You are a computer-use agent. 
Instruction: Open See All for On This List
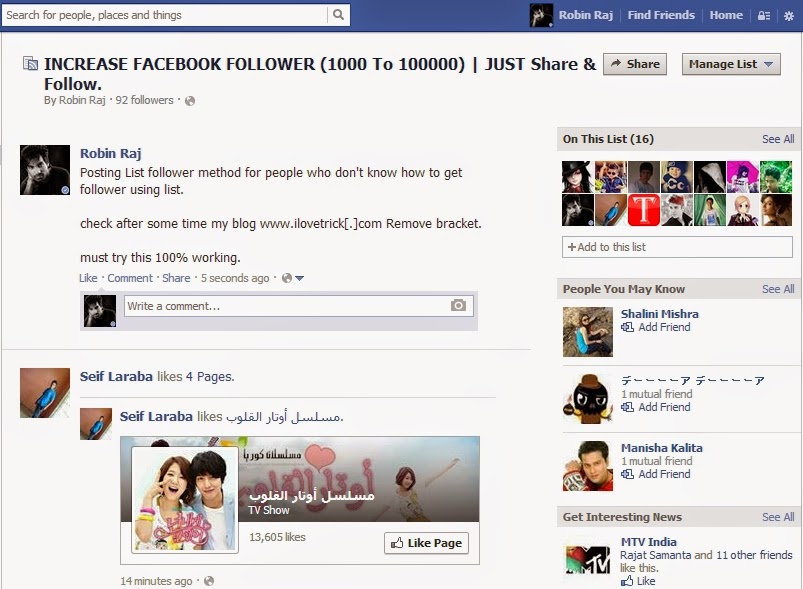tap(778, 139)
